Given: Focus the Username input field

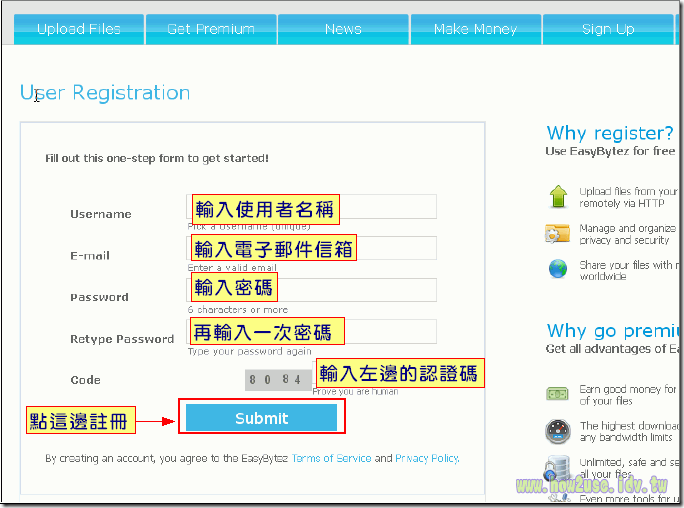Looking at the screenshot, I should (x=311, y=207).
